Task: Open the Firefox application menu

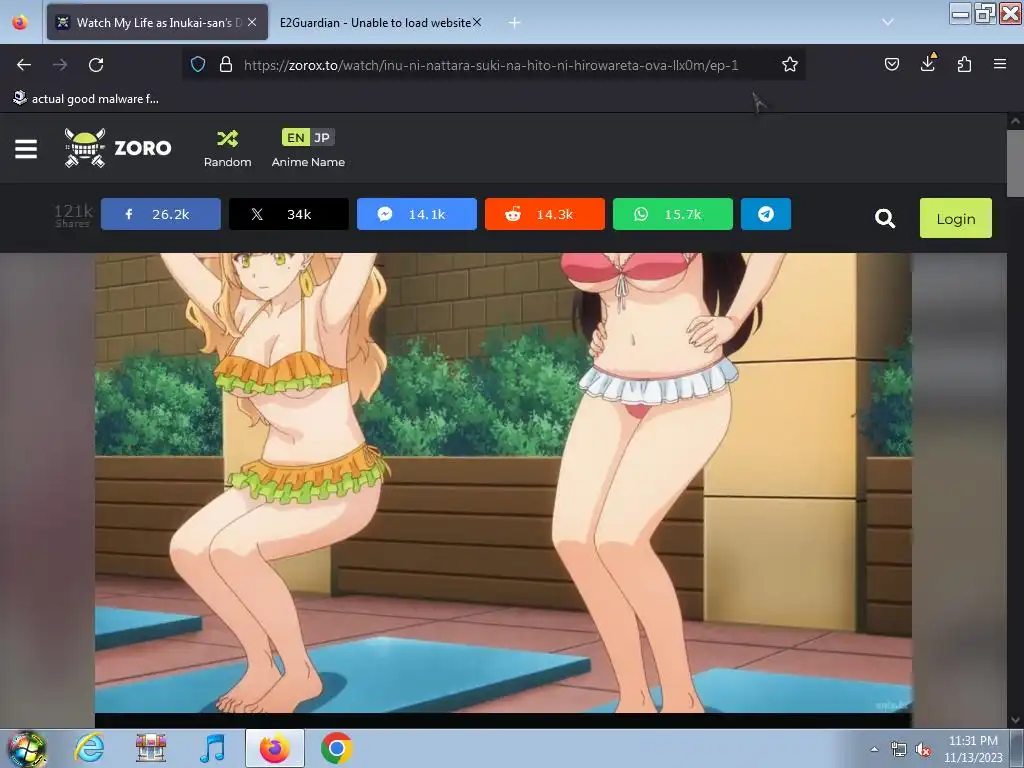Action: (x=999, y=65)
